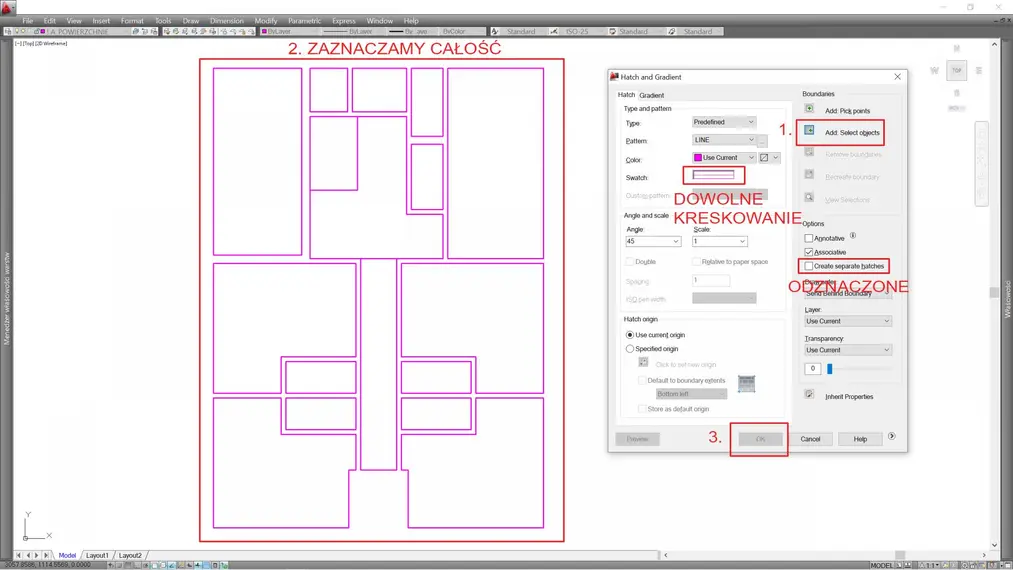Open the Scale dropdown set to 1
Image resolution: width=1013 pixels, height=570 pixels.
[x=720, y=241]
